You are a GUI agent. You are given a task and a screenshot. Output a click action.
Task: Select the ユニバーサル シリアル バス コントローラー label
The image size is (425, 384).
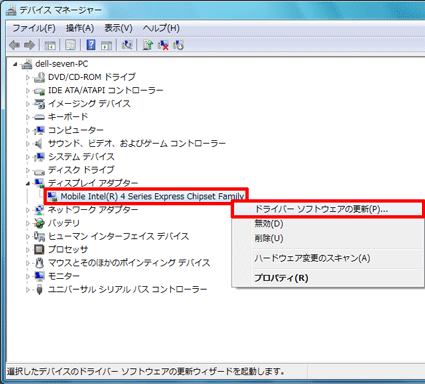(x=127, y=289)
